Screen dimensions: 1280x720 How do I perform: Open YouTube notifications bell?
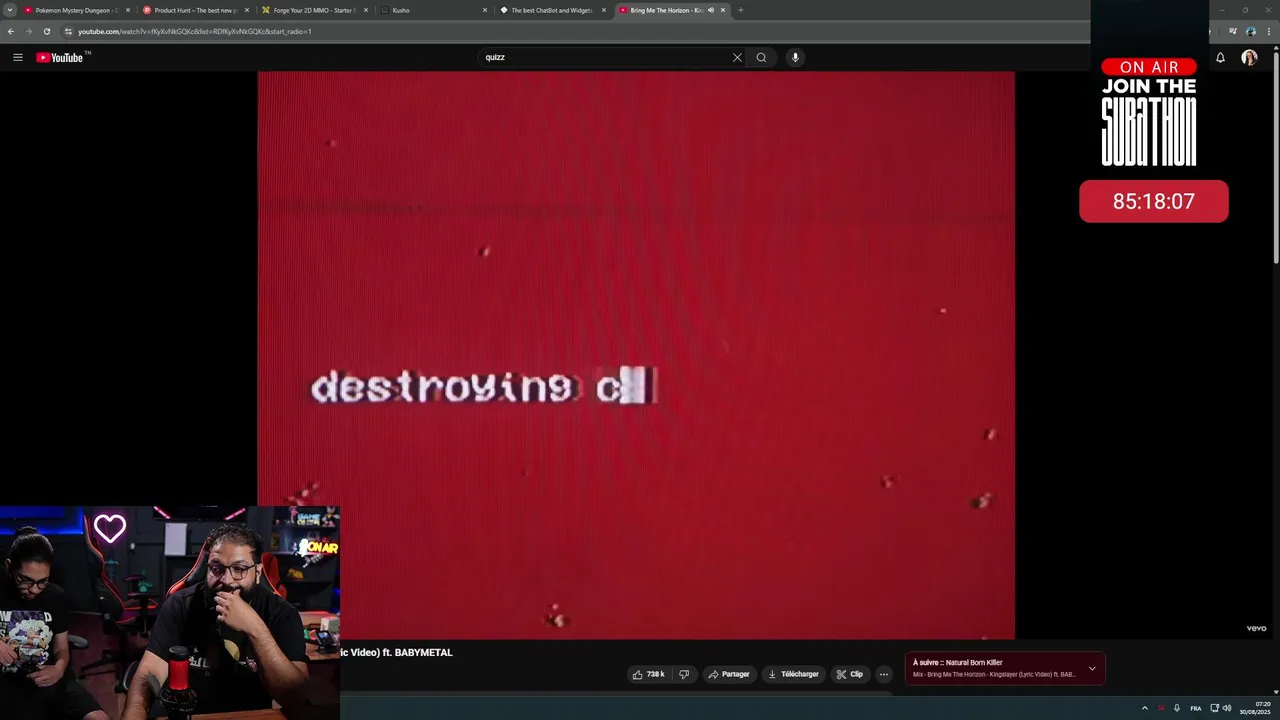click(1220, 57)
